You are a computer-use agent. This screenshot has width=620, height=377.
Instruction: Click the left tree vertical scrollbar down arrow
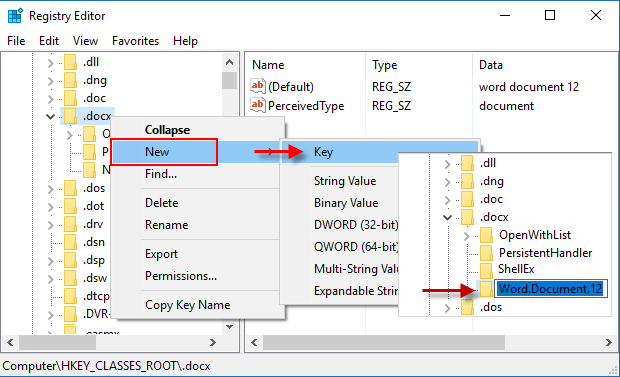point(229,326)
